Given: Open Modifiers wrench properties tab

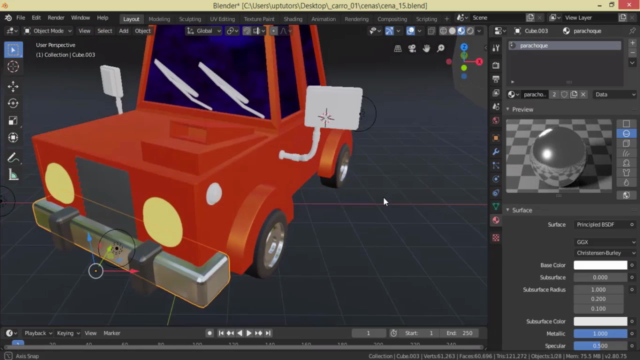Looking at the screenshot, I should click(496, 152).
